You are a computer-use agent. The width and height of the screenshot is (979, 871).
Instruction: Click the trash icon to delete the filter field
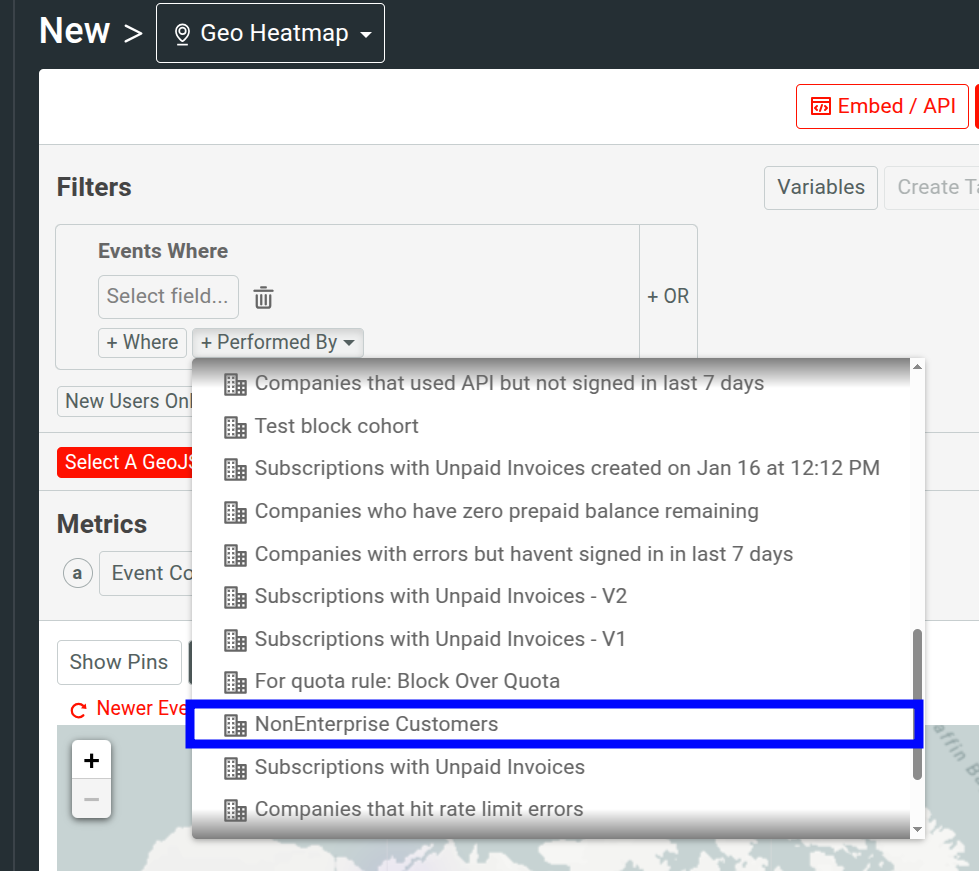[263, 297]
